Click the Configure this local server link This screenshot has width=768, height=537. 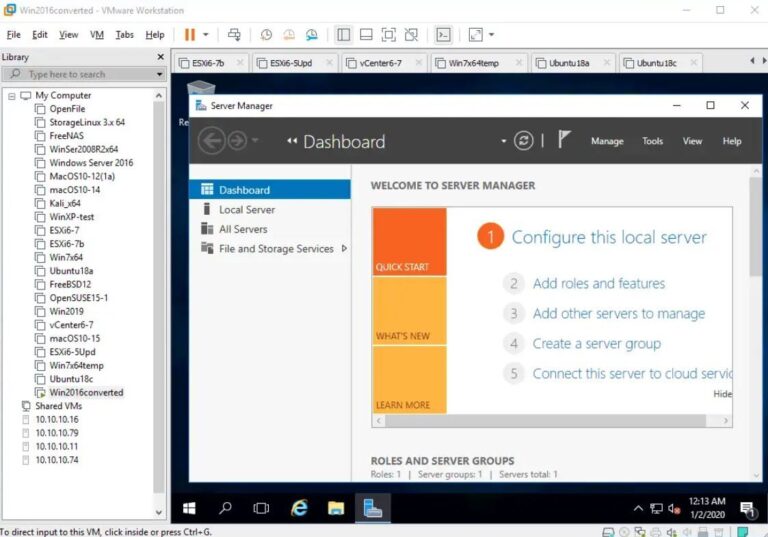609,237
